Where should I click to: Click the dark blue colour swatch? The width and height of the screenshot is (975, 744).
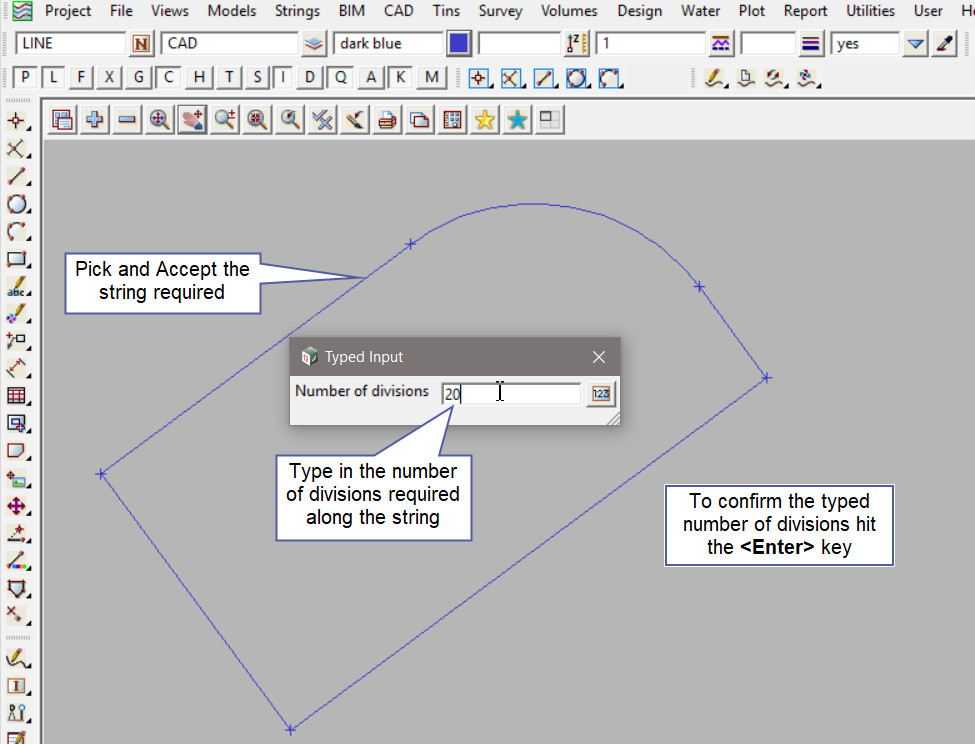(459, 44)
